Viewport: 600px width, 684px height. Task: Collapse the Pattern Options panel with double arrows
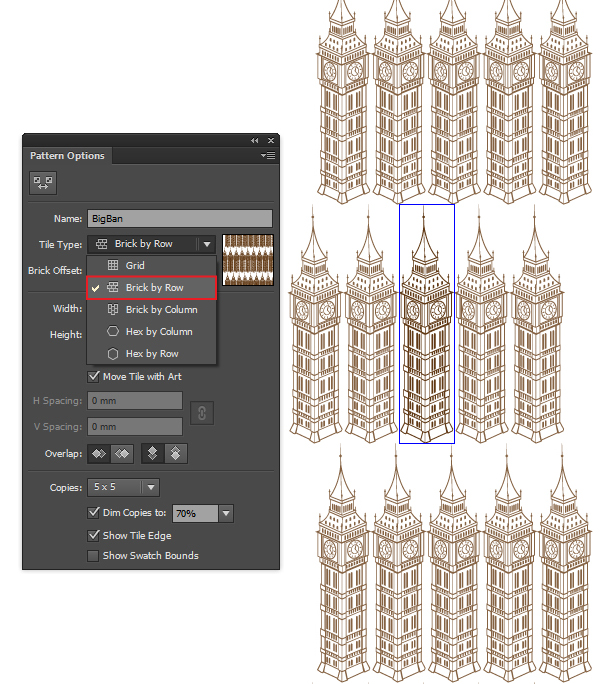tap(254, 140)
